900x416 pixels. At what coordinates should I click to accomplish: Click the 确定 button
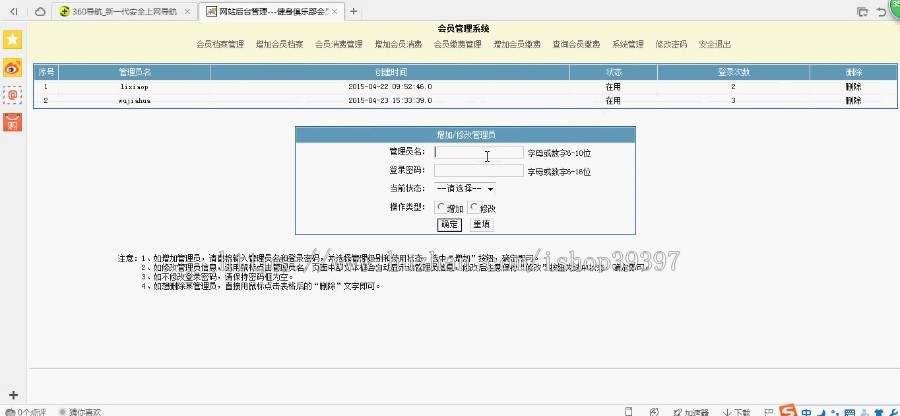point(449,224)
